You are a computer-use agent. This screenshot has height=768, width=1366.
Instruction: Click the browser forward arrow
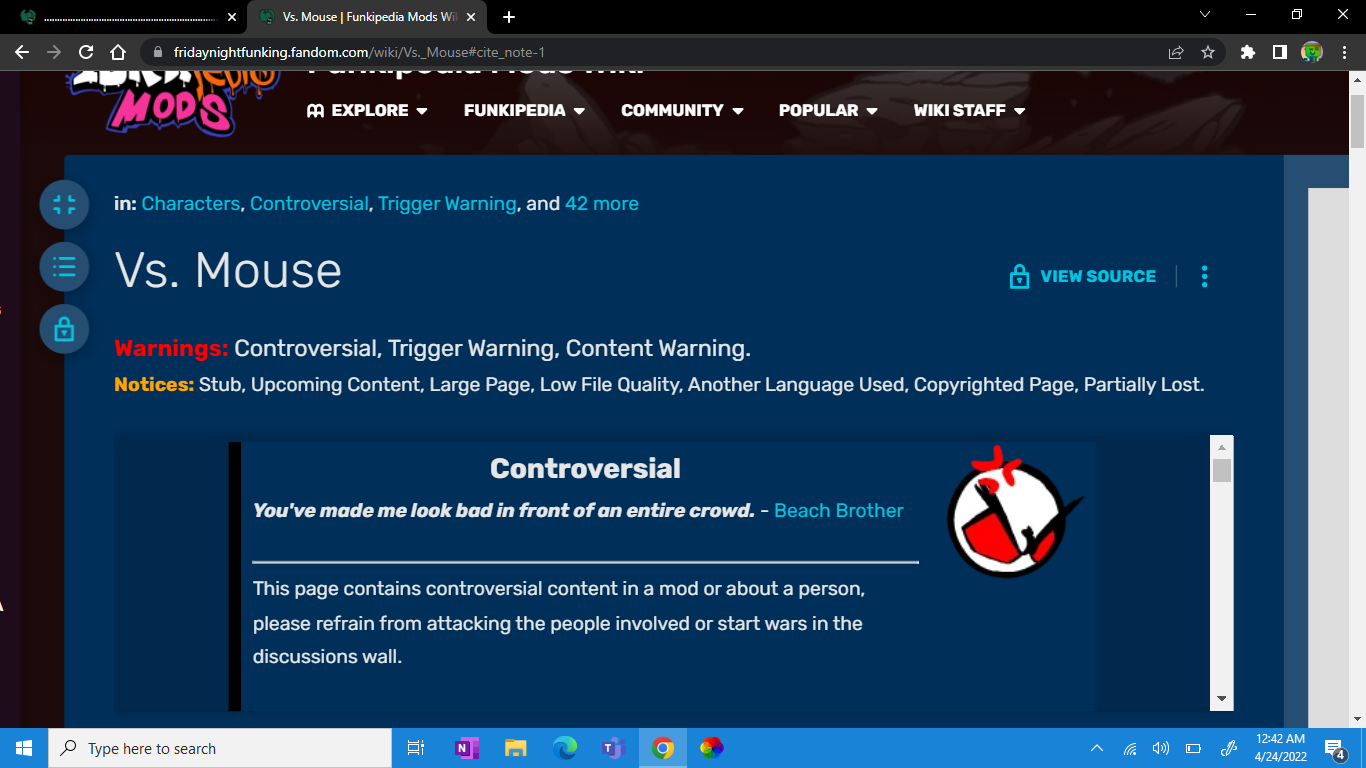54,52
